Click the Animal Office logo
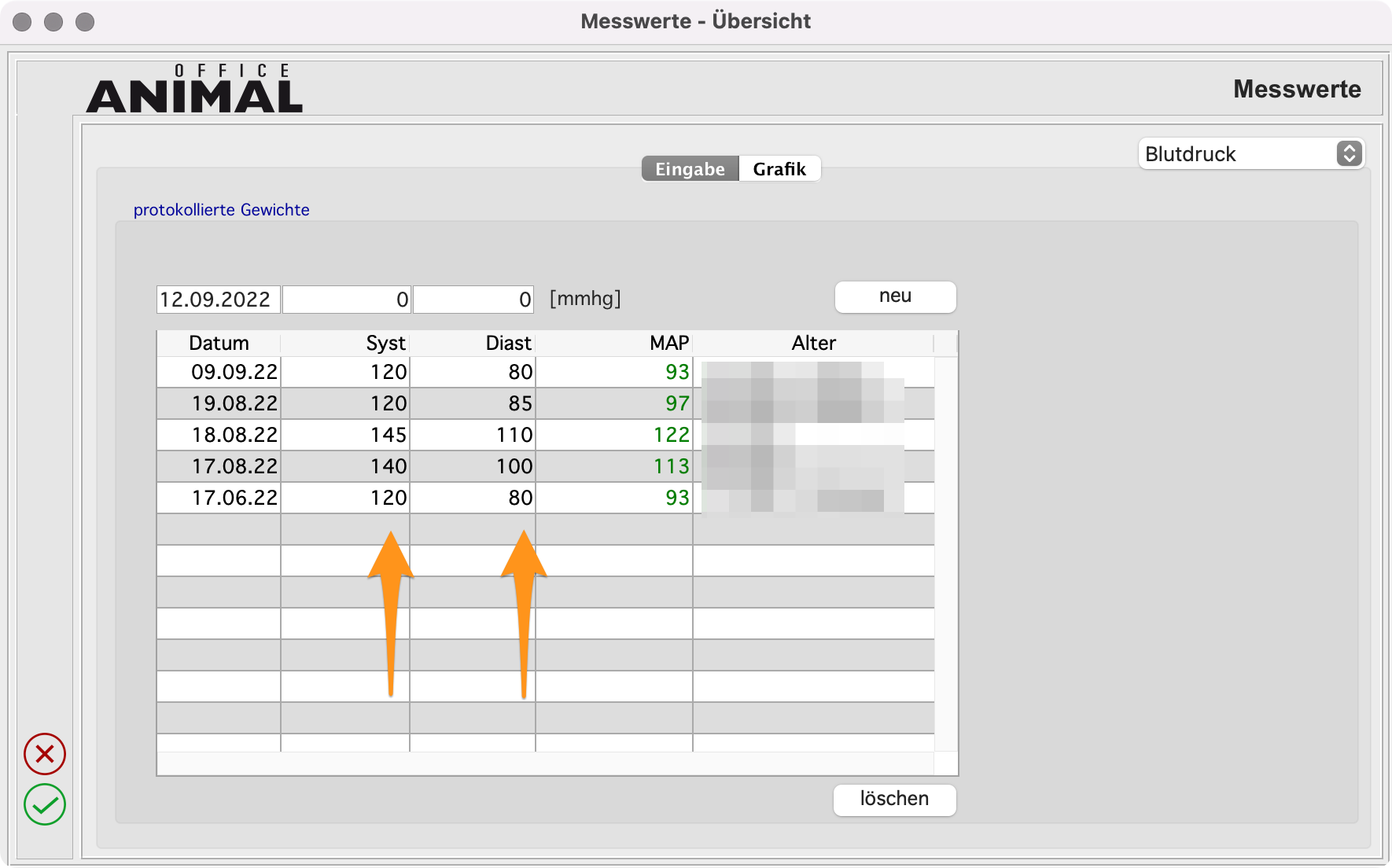This screenshot has width=1392, height=868. coord(194,90)
